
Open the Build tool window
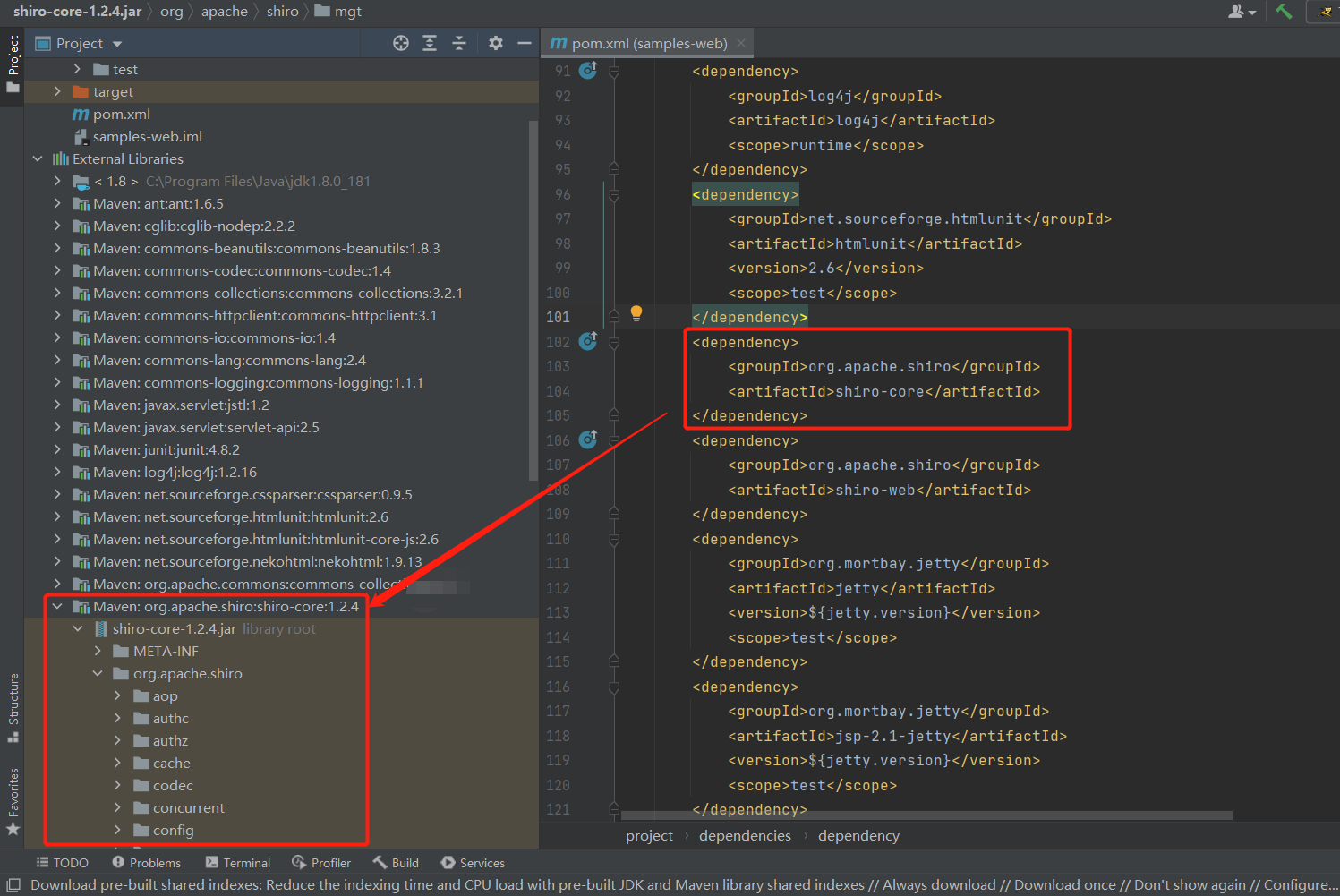click(397, 863)
